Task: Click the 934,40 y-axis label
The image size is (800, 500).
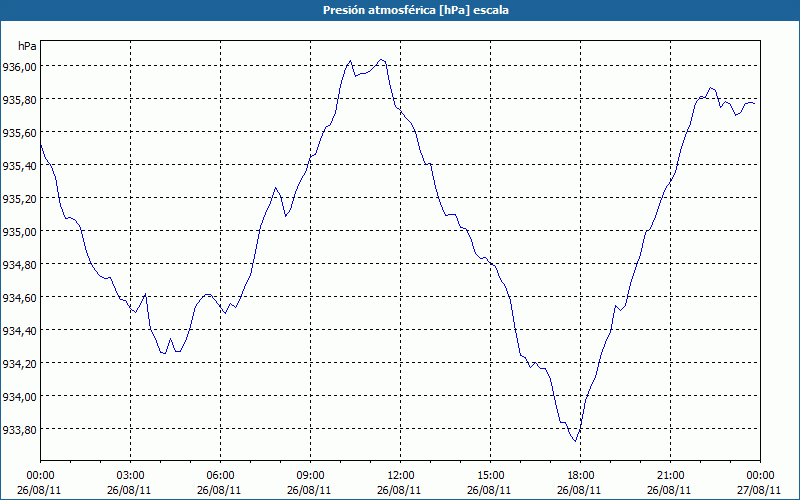Action: [19, 331]
